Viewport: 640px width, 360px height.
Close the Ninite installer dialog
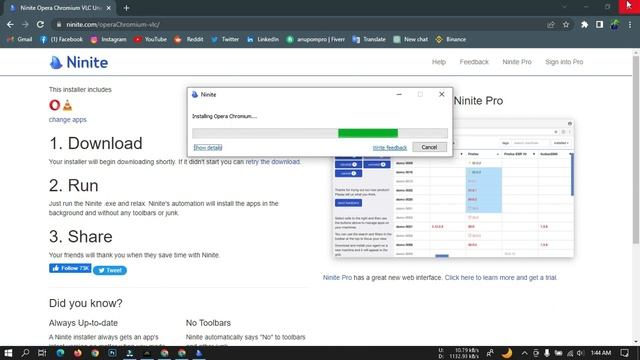coord(442,94)
